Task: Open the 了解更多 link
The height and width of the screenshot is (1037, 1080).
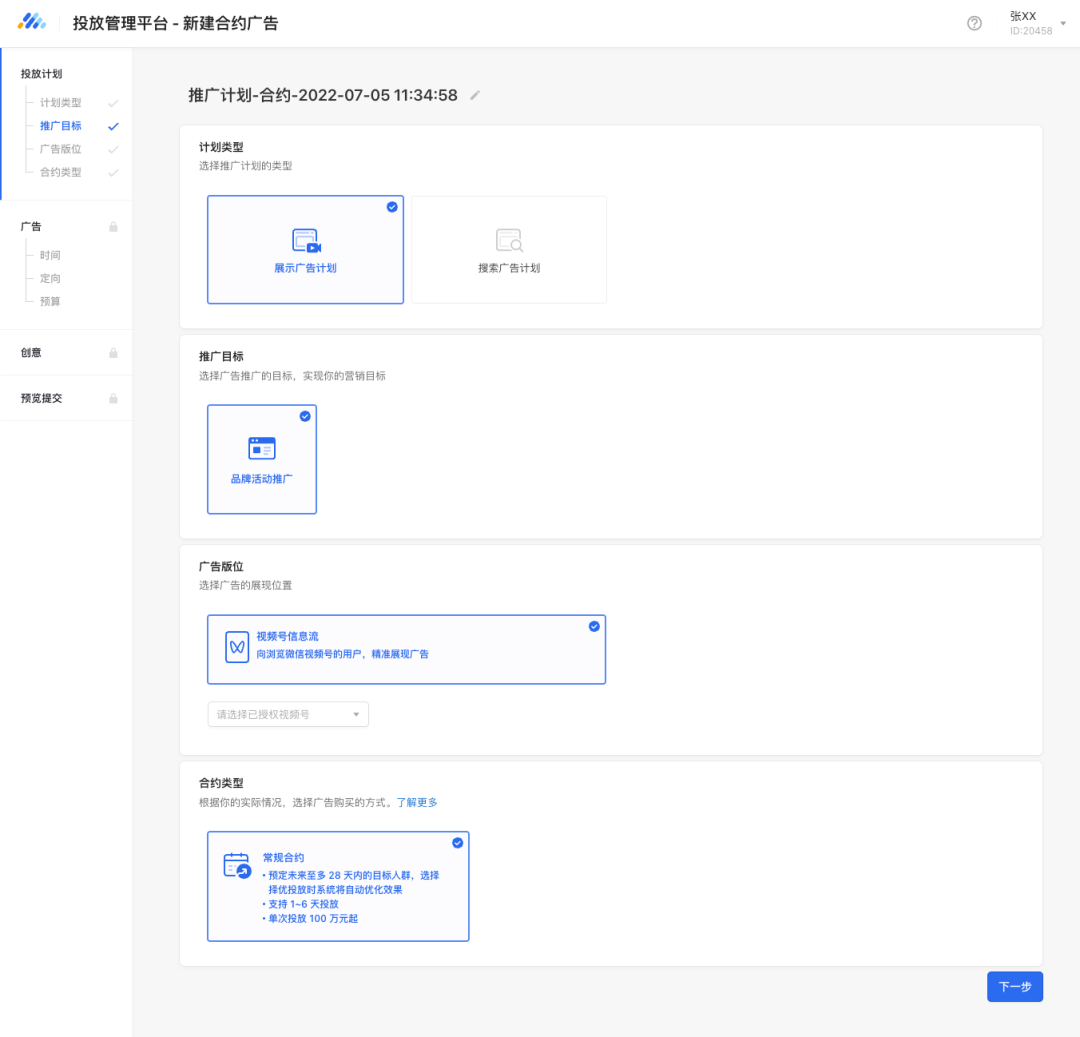Action: [417, 802]
